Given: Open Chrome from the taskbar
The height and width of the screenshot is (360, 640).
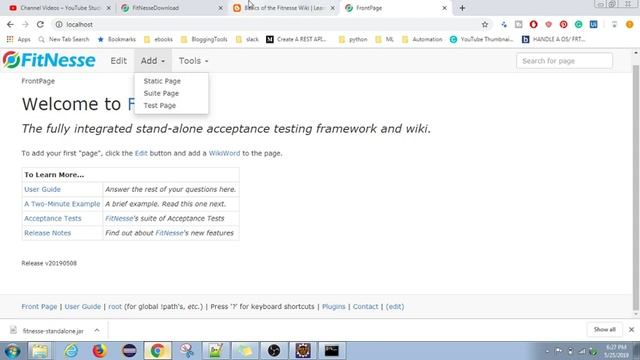Looking at the screenshot, I should pyautogui.click(x=157, y=351).
